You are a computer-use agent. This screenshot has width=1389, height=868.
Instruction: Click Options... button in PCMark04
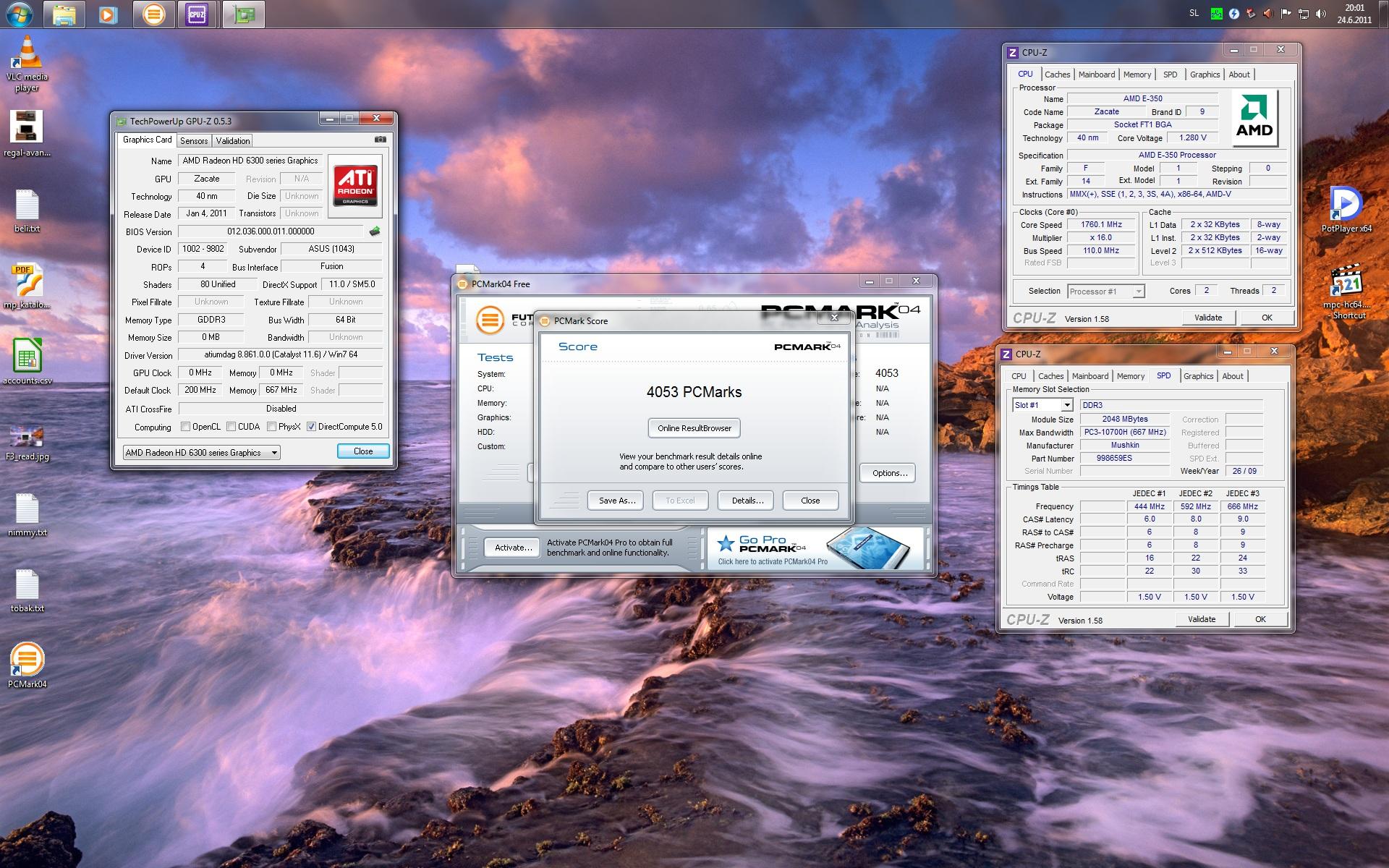coord(889,473)
